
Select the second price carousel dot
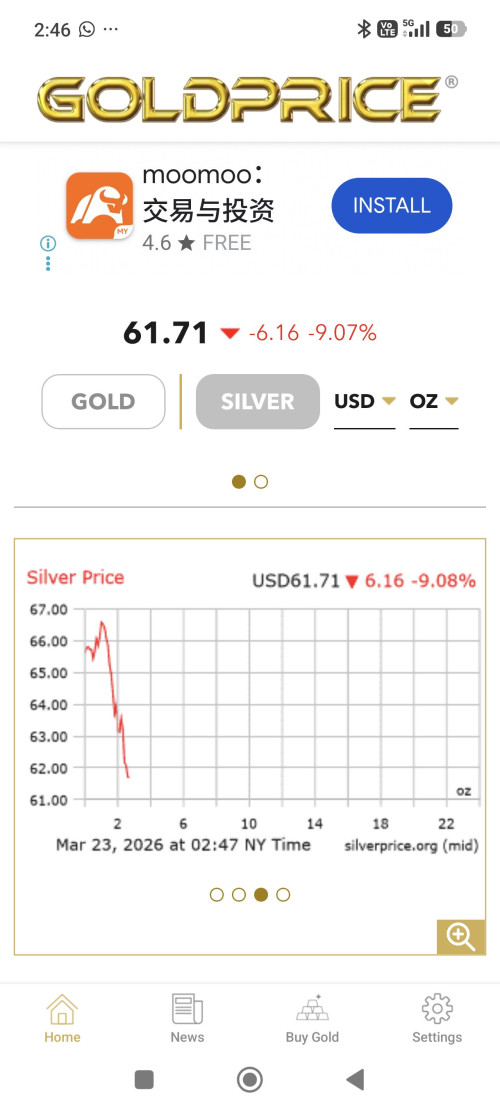(x=261, y=482)
